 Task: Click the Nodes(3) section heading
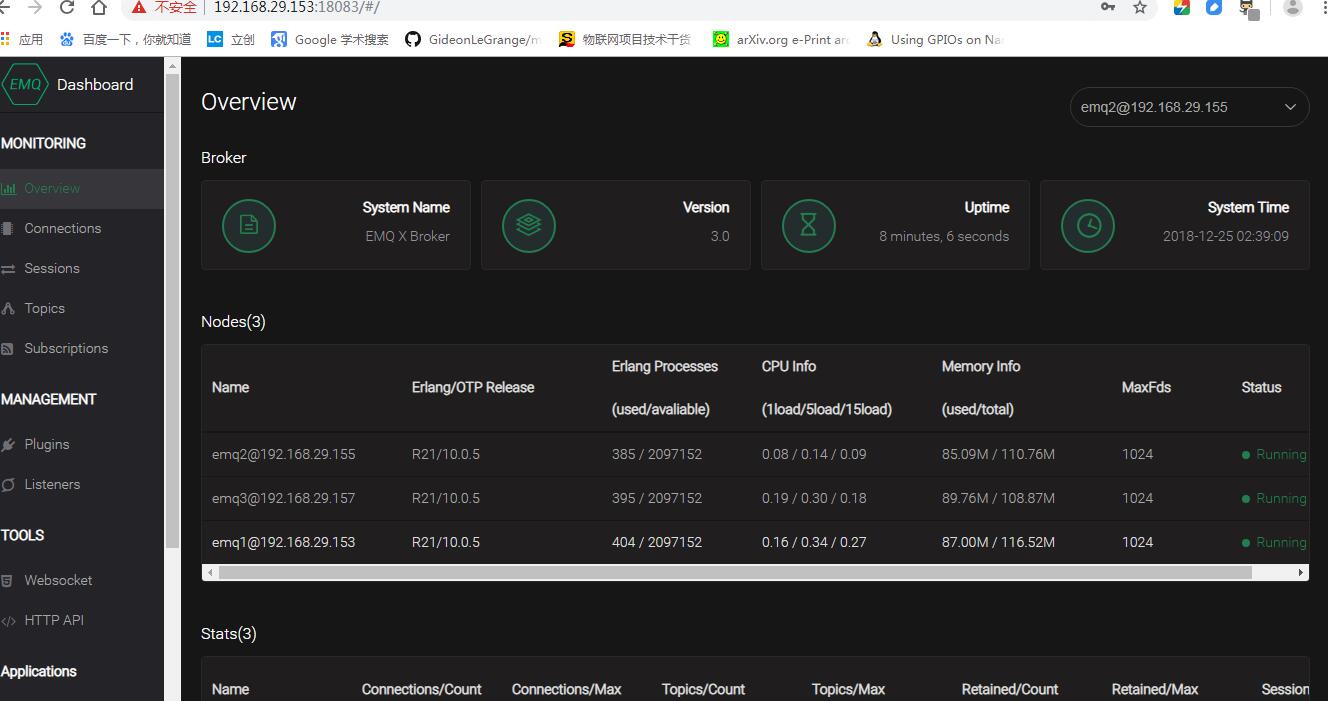pyautogui.click(x=233, y=322)
